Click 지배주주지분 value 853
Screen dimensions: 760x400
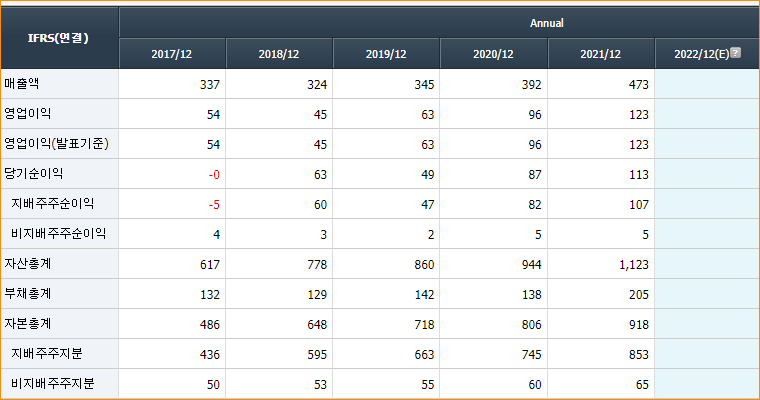[639, 355]
